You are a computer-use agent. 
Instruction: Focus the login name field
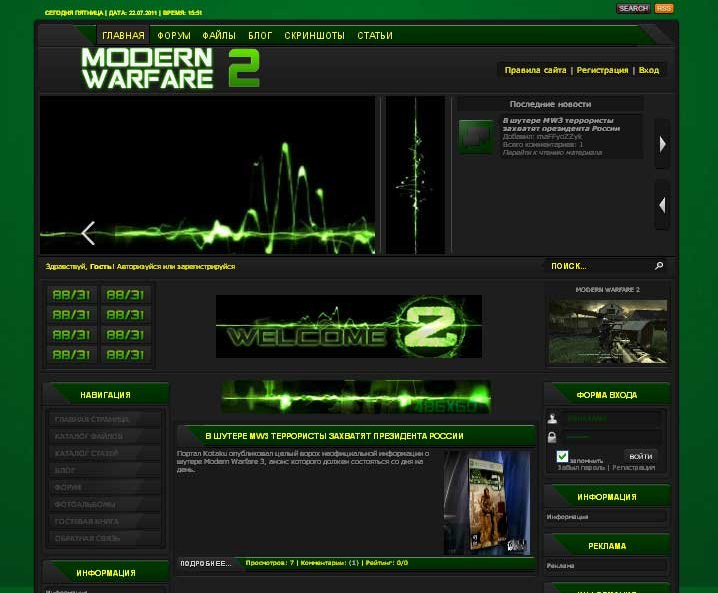point(612,419)
